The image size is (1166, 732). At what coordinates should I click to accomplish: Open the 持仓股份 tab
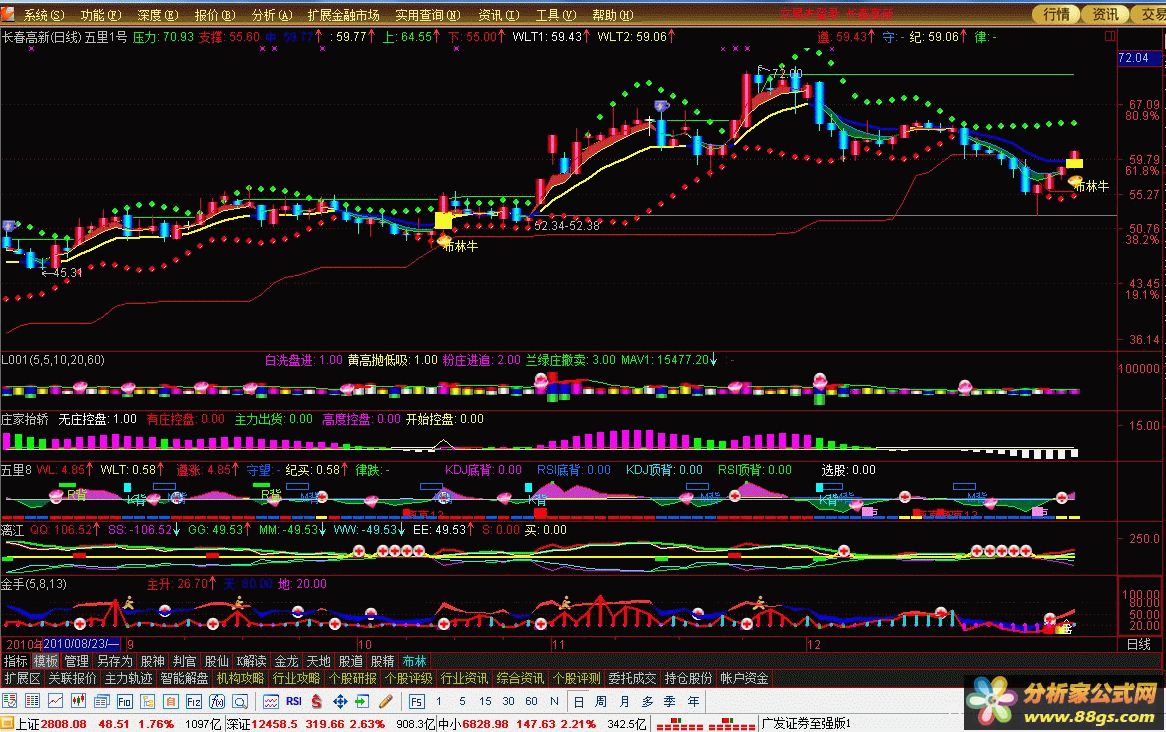688,678
